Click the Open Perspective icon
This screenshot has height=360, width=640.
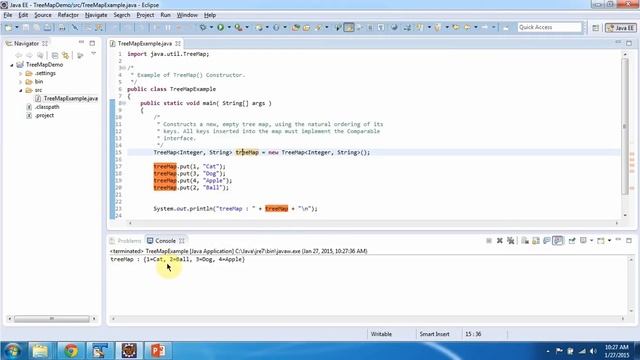(596, 28)
